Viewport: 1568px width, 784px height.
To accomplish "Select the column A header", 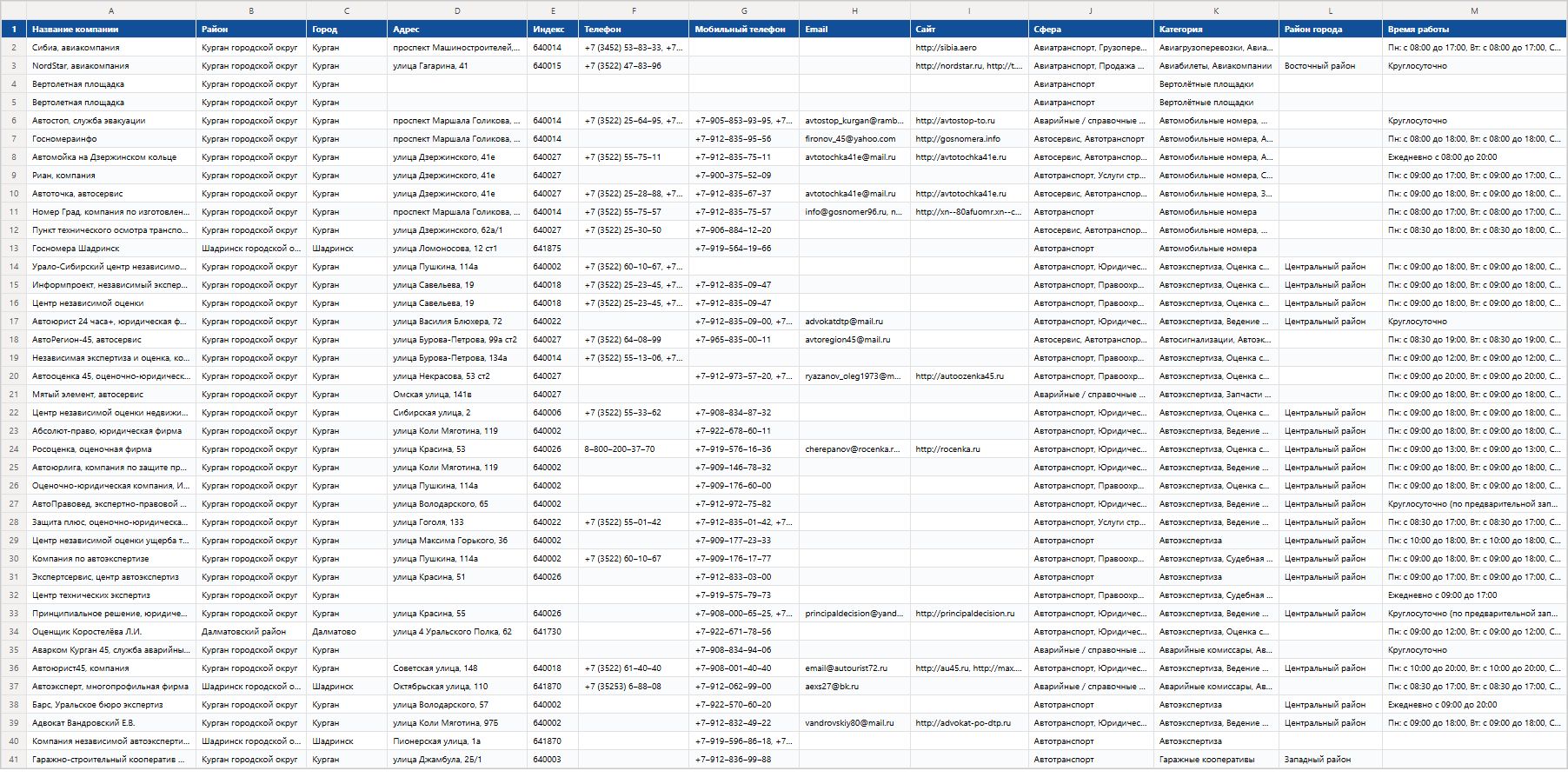I will [111, 10].
